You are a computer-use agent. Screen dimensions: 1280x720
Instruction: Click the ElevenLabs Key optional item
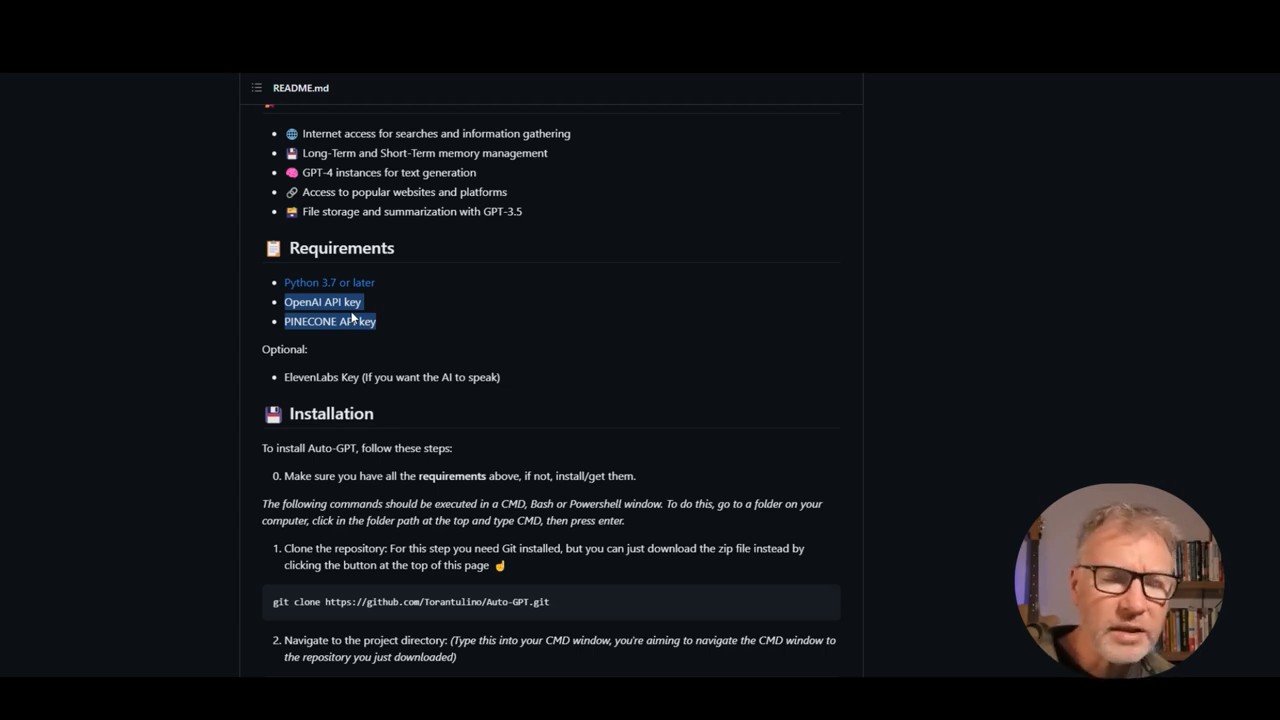point(392,377)
